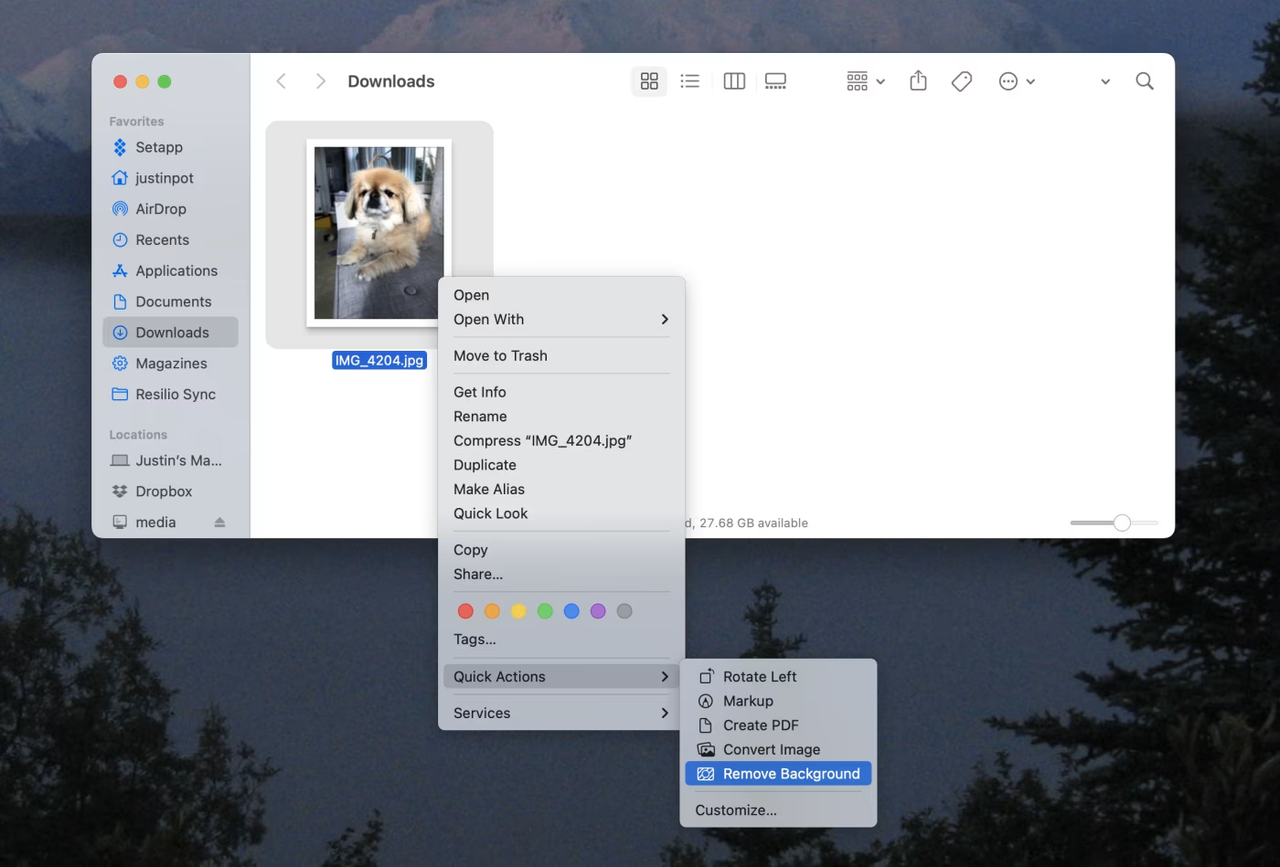
Task: Open the Share icon in toolbar
Action: 917,81
